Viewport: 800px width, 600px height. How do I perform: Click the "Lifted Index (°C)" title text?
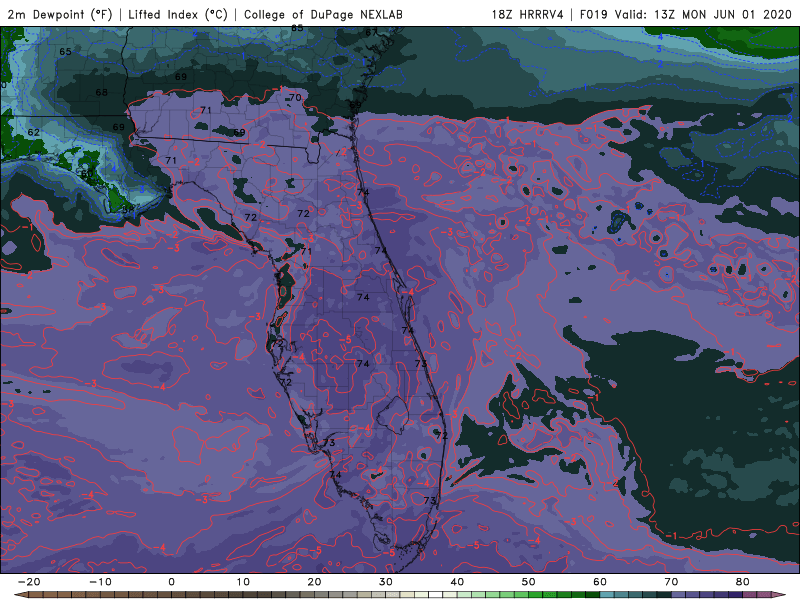(x=178, y=14)
